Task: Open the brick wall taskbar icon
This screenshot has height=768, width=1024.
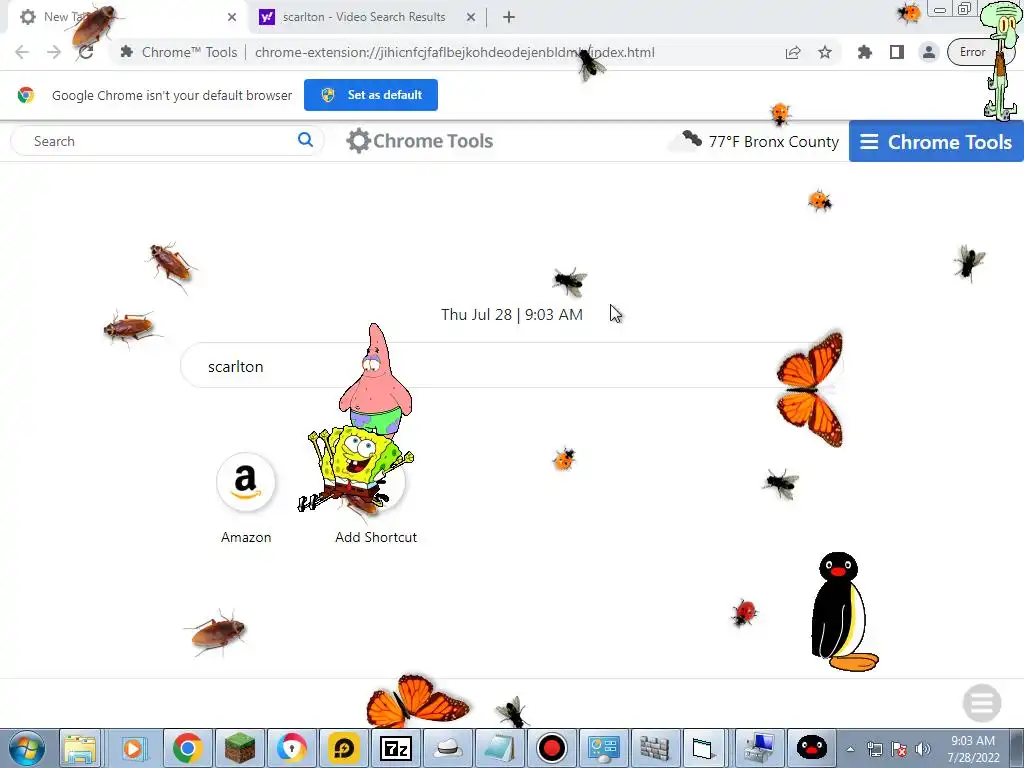Action: (654, 748)
